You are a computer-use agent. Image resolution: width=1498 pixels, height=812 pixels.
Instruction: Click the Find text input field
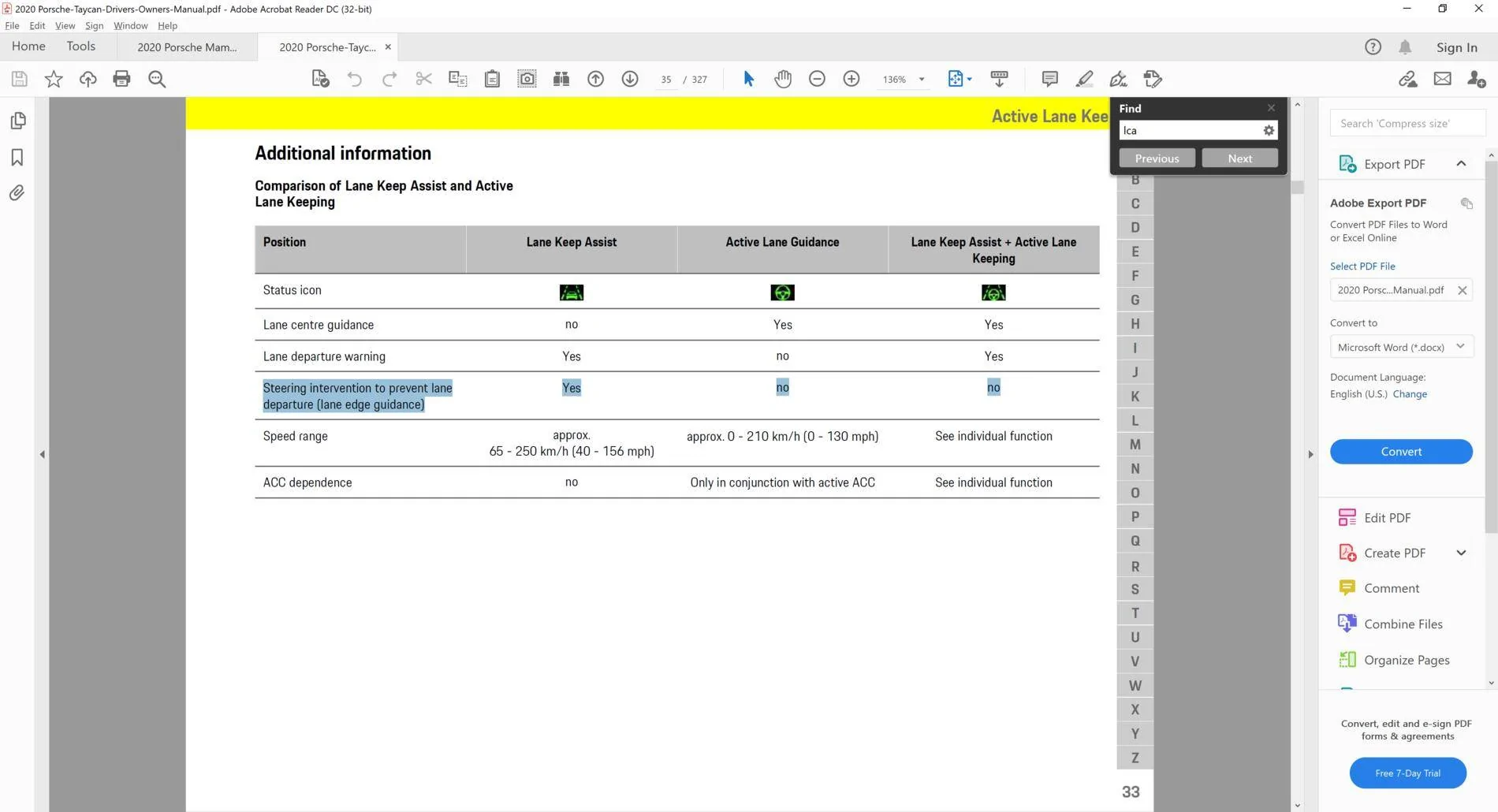pos(1189,131)
